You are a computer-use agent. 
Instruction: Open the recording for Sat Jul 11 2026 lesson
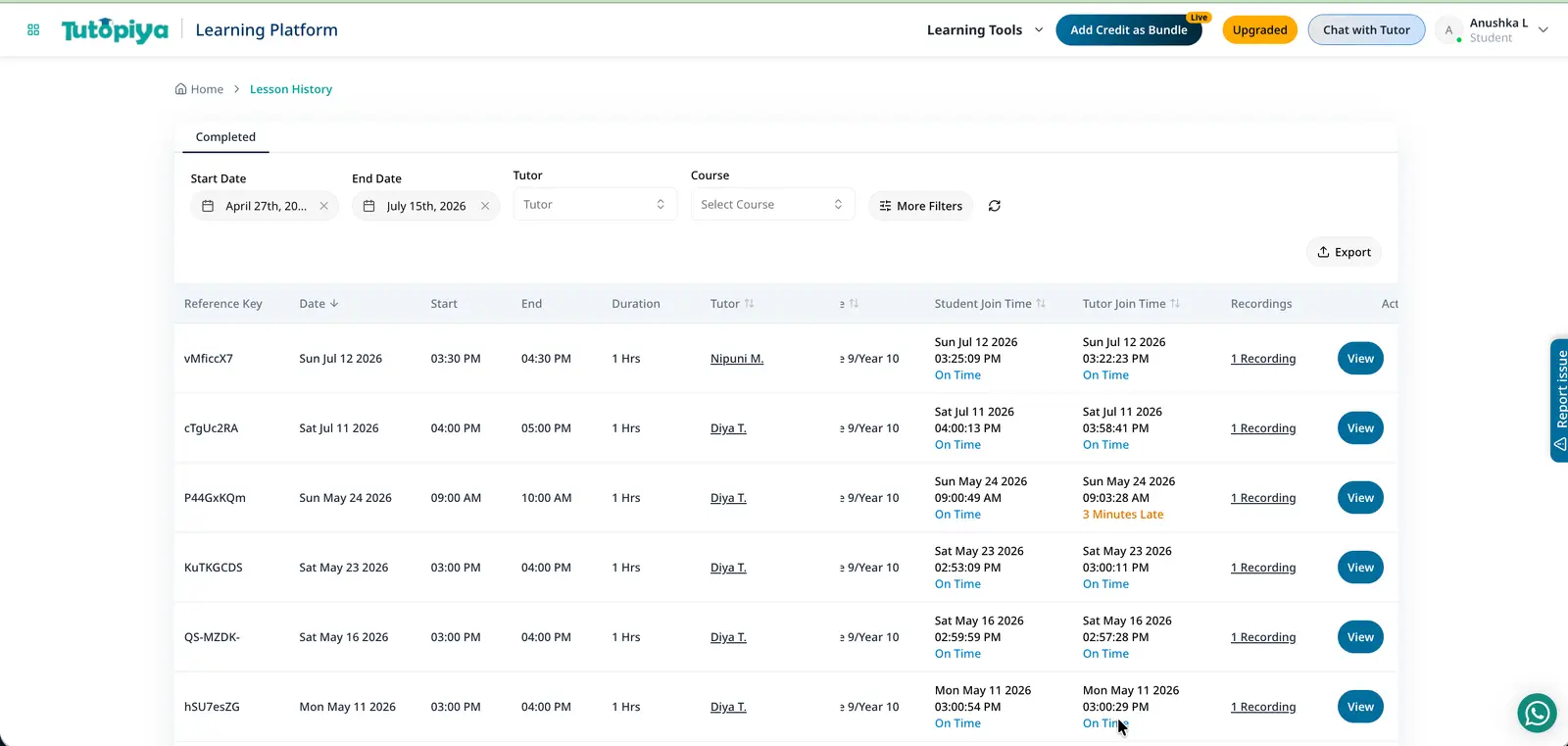coord(1263,428)
